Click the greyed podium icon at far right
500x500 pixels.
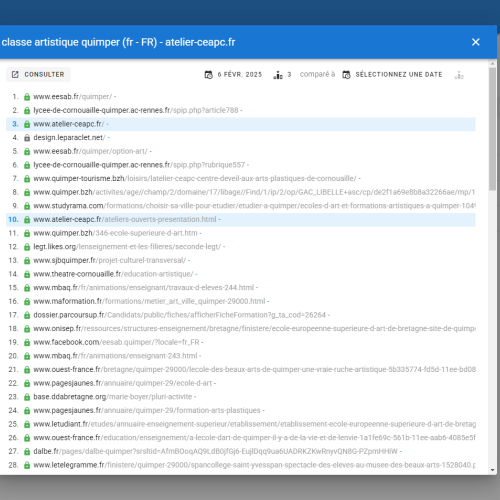pyautogui.click(x=459, y=75)
